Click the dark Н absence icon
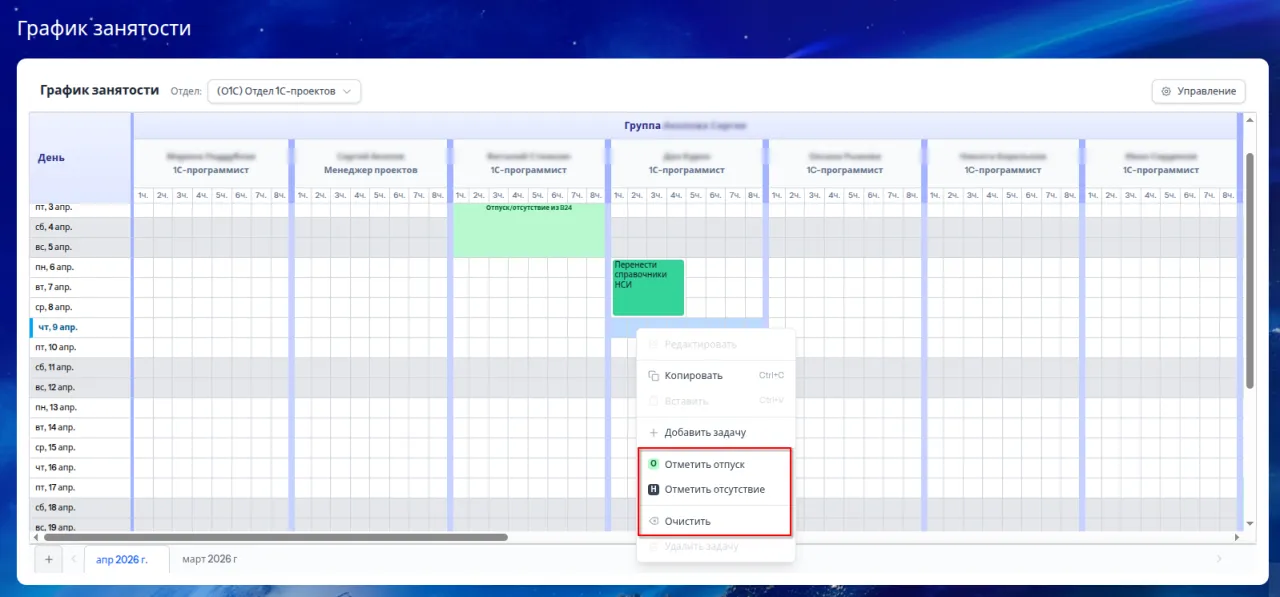Screen dimensions: 1280x597 tap(653, 490)
